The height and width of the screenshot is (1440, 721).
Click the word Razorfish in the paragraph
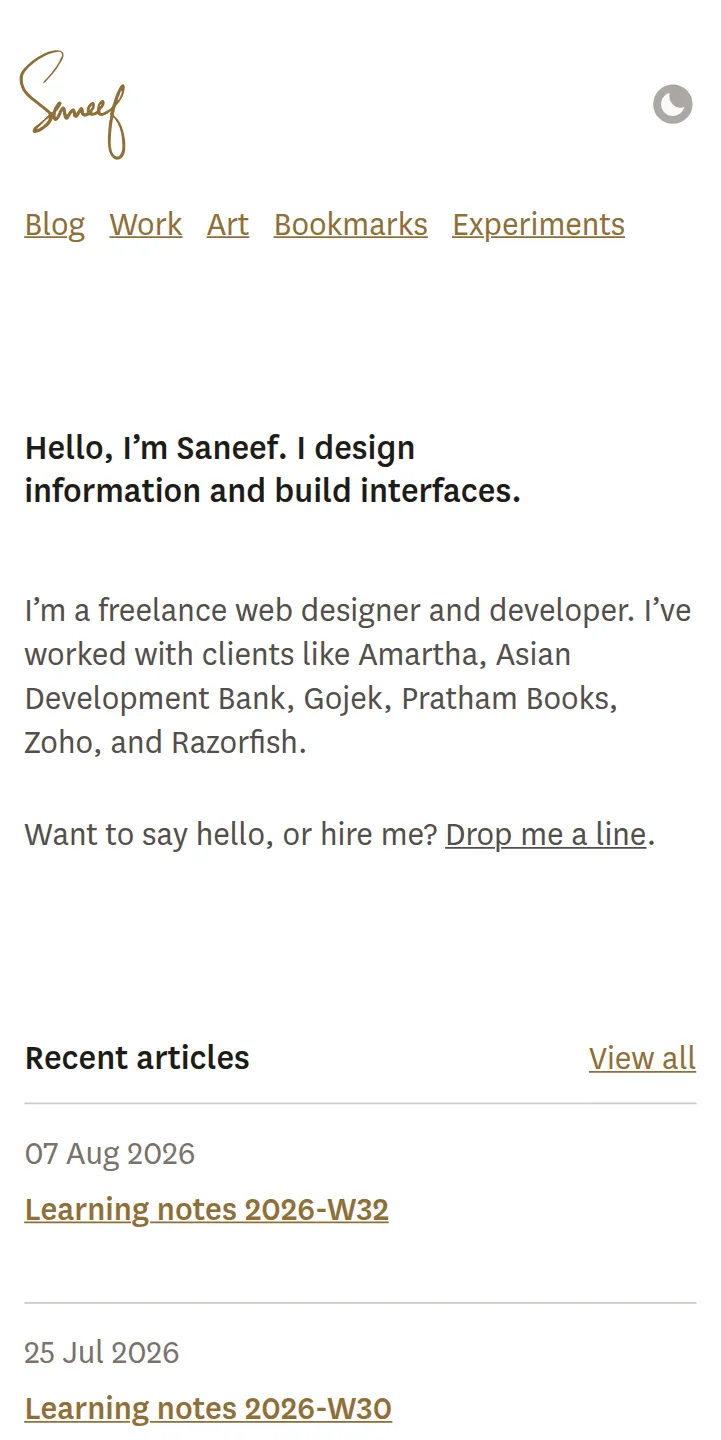point(239,743)
